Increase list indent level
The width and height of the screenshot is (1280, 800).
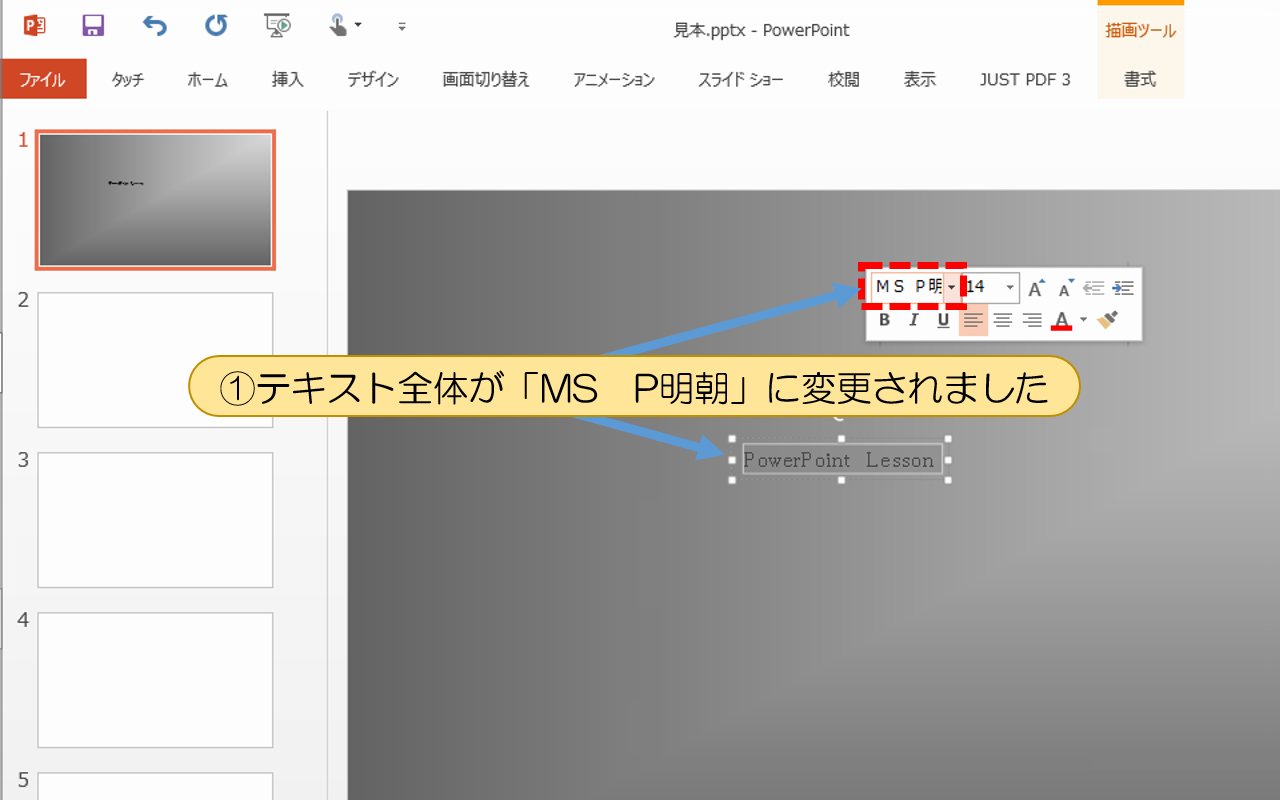1123,288
